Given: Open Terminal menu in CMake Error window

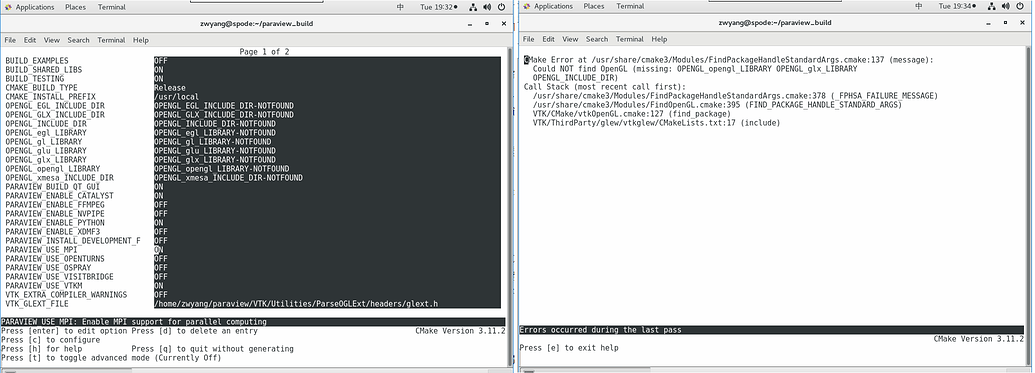Looking at the screenshot, I should [630, 40].
